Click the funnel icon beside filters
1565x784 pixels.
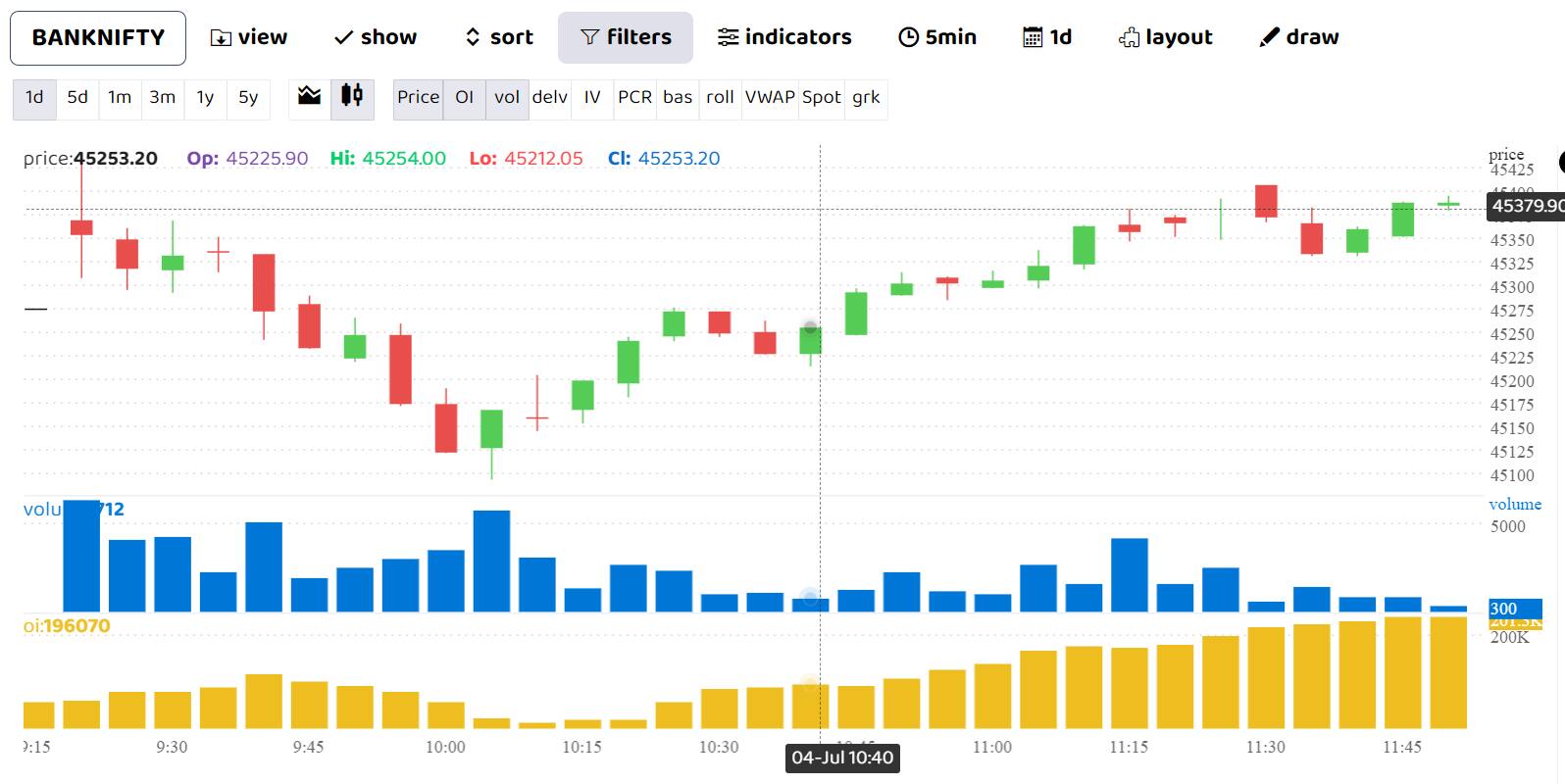tap(589, 37)
